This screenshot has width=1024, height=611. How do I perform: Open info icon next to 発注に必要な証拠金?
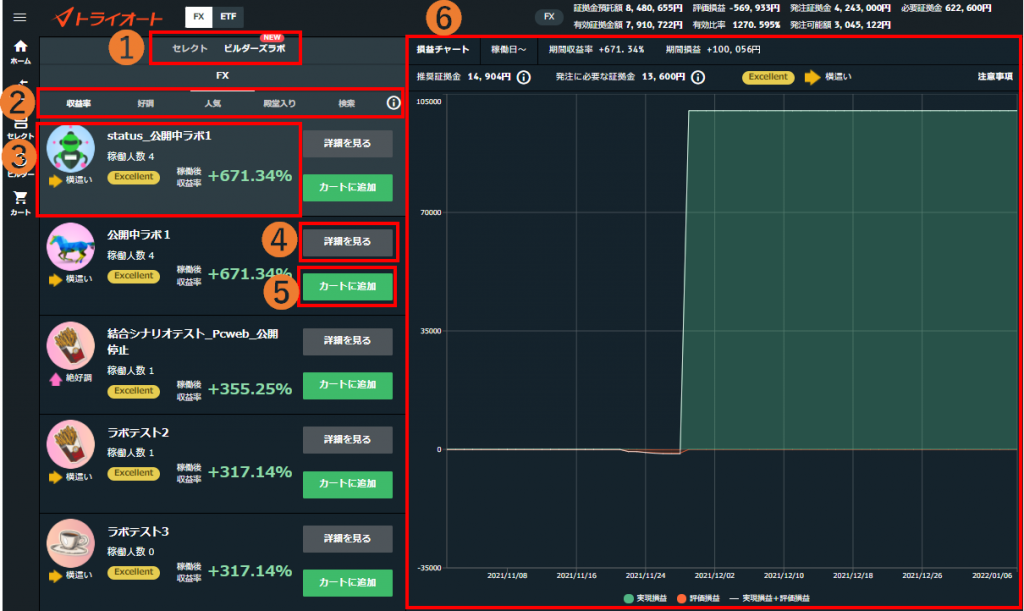(x=698, y=78)
